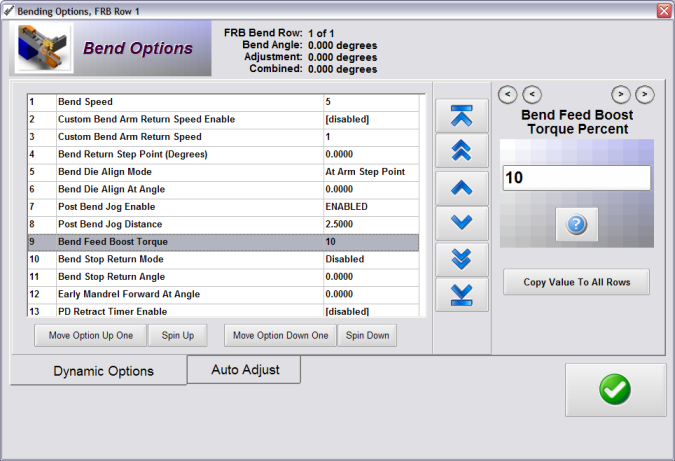The width and height of the screenshot is (675, 461).
Task: Close the Bending Options window
Action: coord(663,9)
